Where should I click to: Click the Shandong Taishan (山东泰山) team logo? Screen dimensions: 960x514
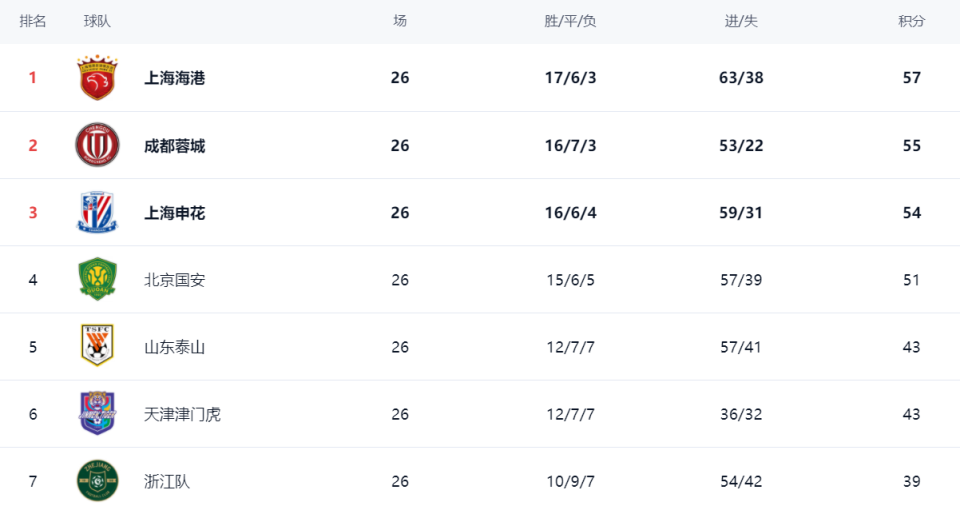click(97, 347)
